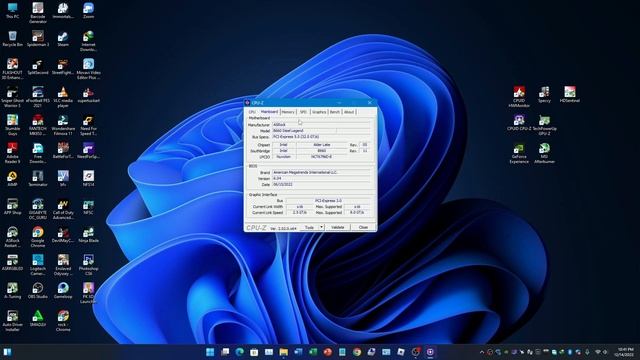
Task: Select the Photoshop CS6 desktop shortcut
Action: click(88, 265)
